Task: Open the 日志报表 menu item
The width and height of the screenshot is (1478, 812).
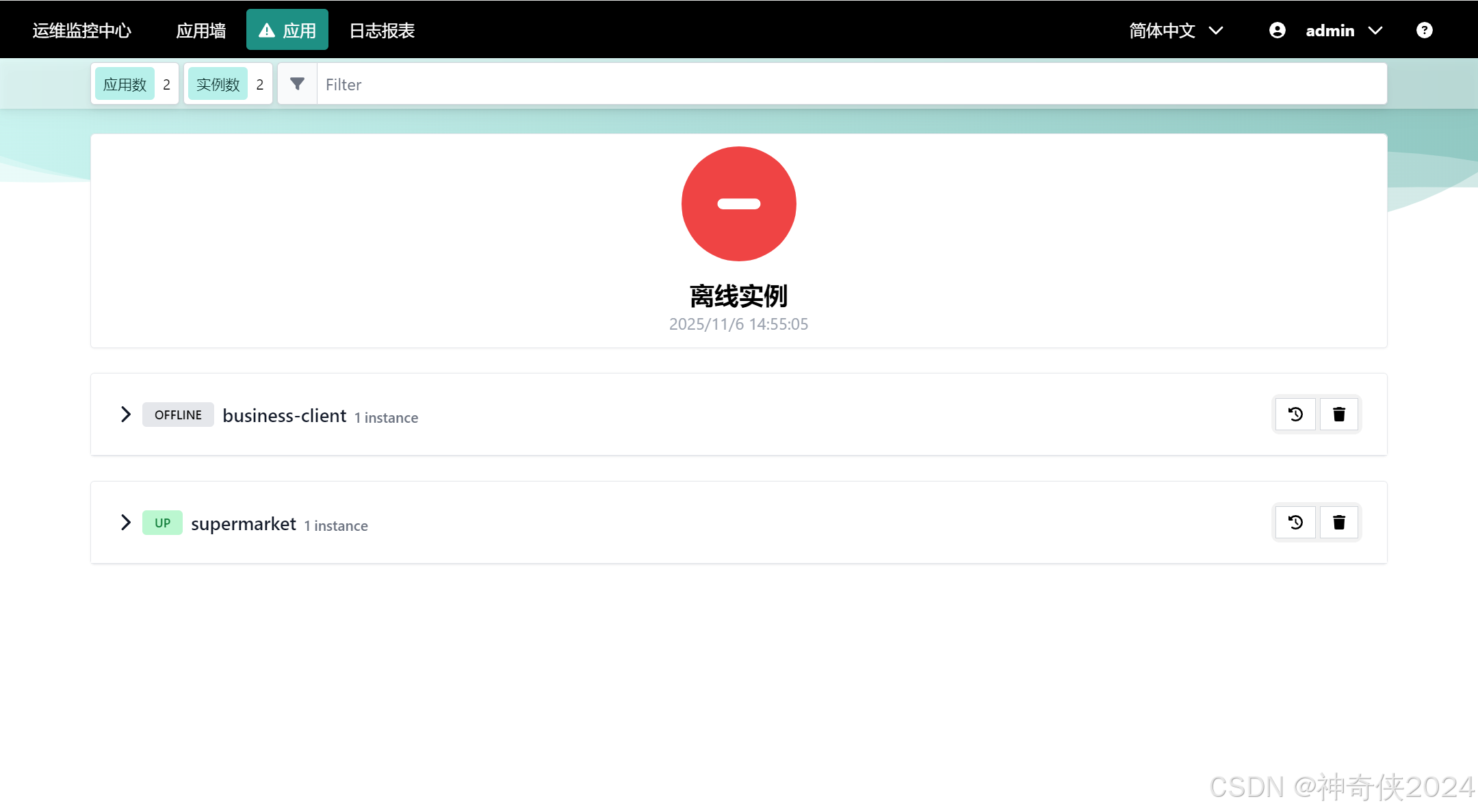Action: (382, 31)
